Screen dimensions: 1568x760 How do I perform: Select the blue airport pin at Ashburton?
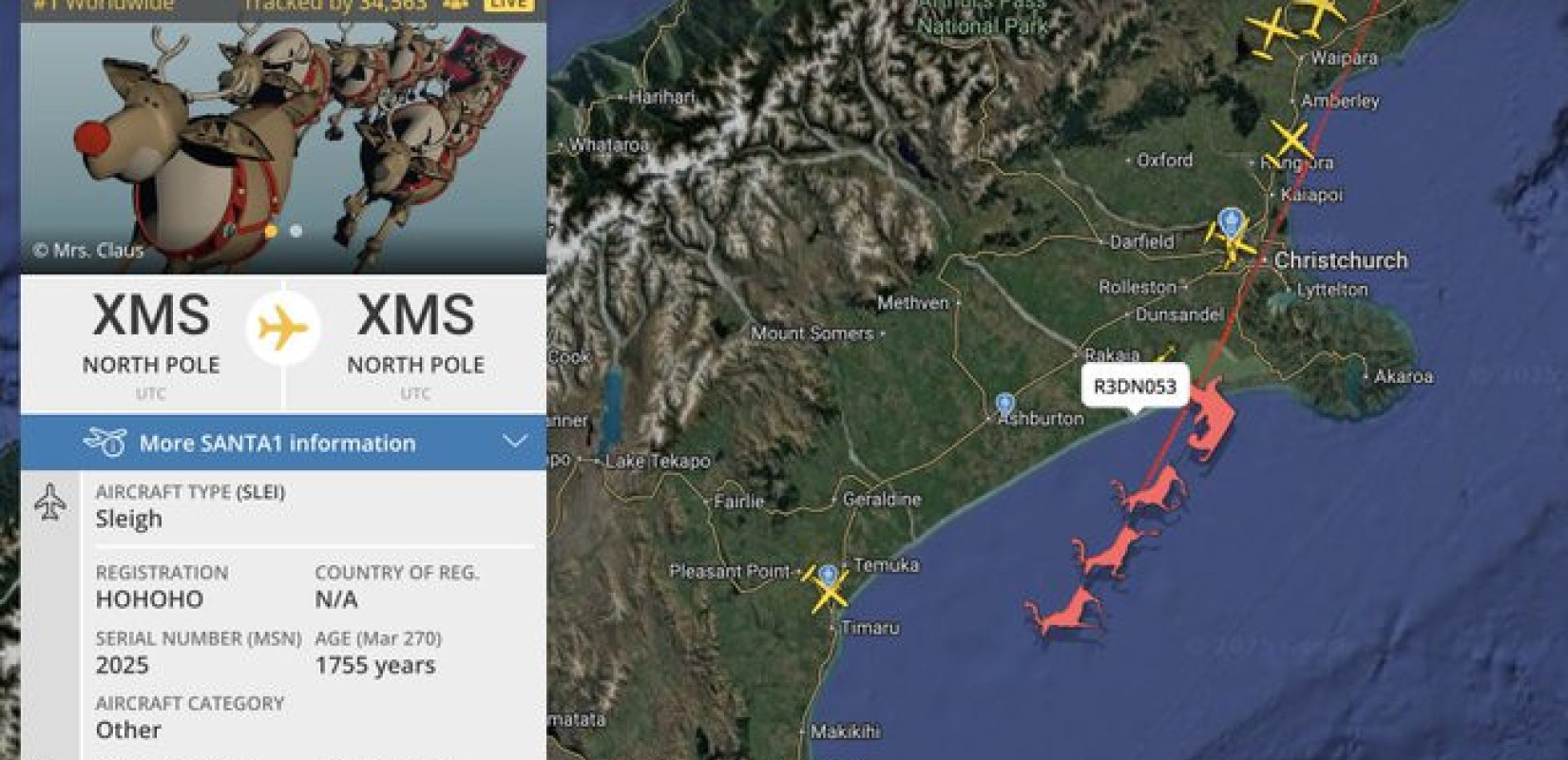(1005, 406)
